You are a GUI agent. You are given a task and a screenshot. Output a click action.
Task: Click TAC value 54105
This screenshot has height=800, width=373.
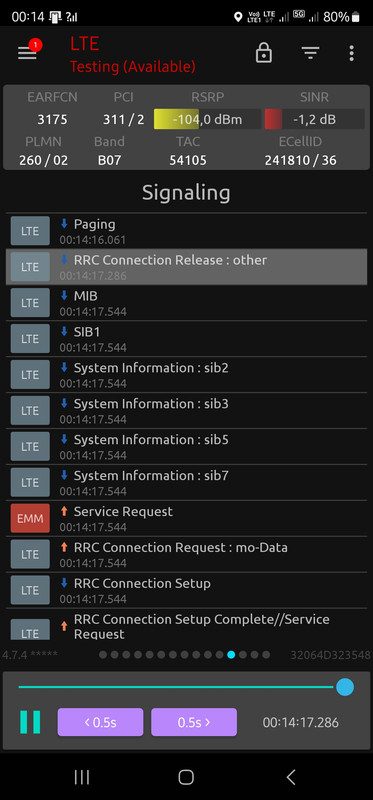(188, 160)
